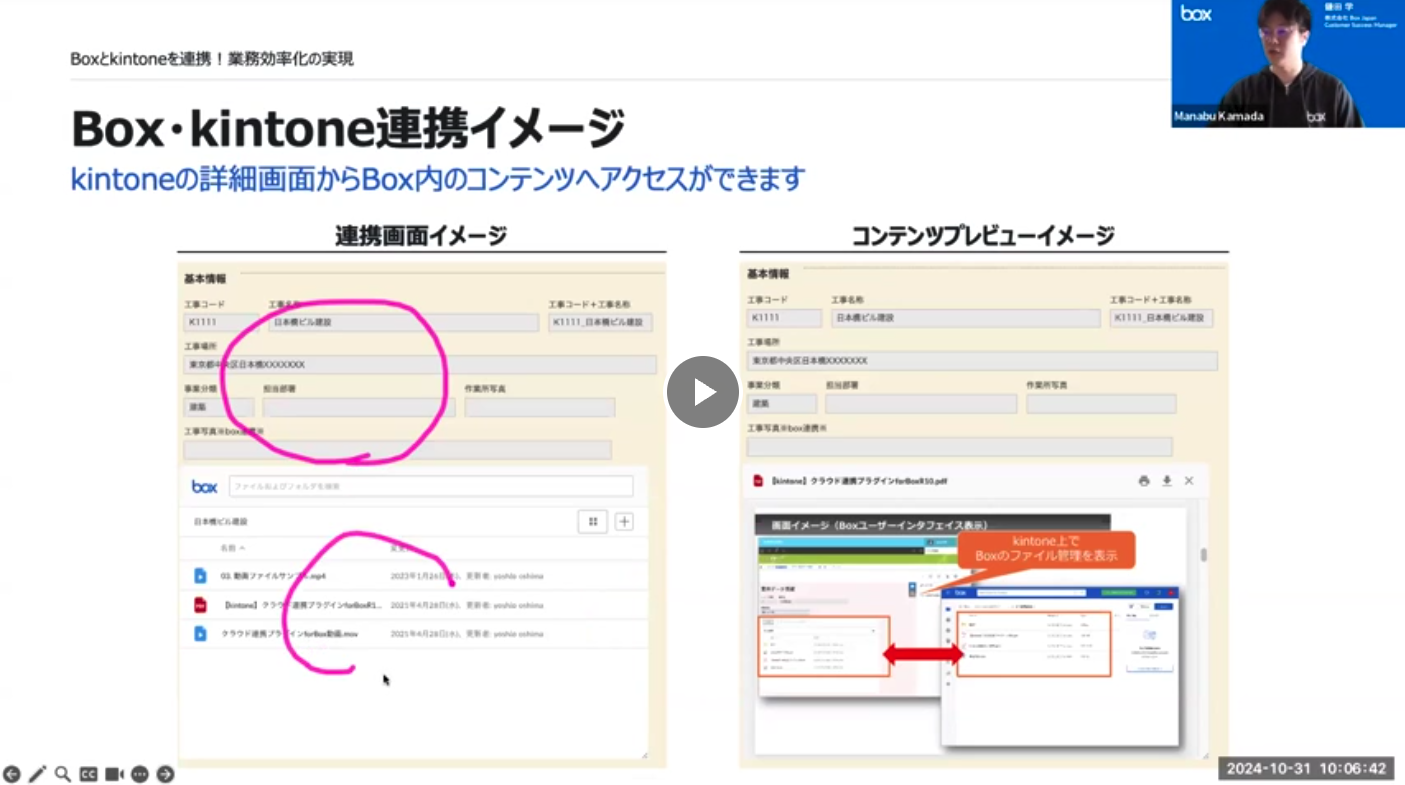Toggle closed captions CC button
The height and width of the screenshot is (785, 1405).
[88, 774]
